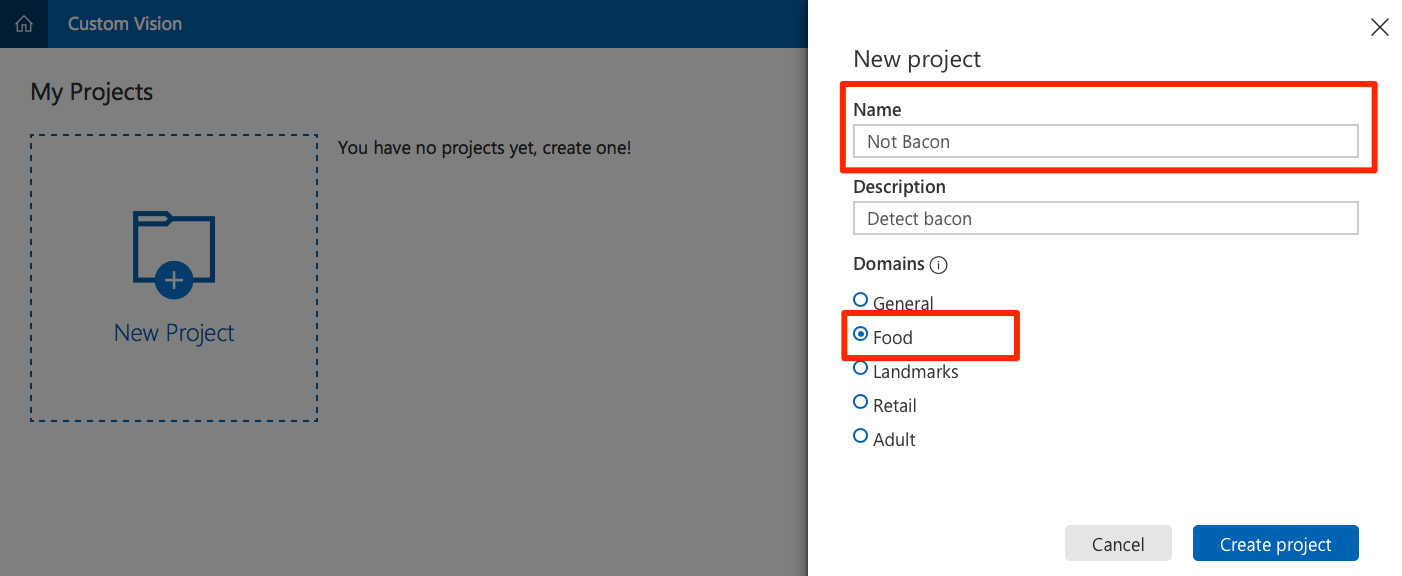The height and width of the screenshot is (576, 1402).
Task: Click the Name field label
Action: click(877, 110)
